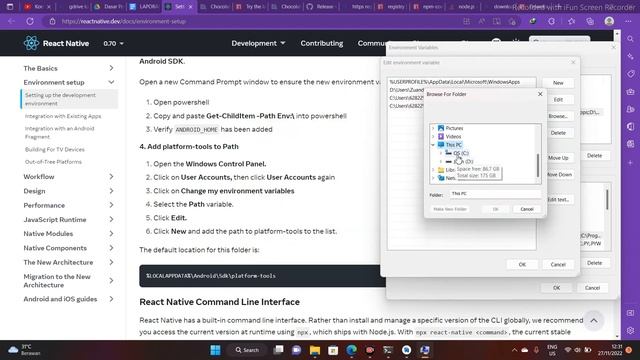Open Microsoft Edge from the taskbar
640x360 pixels.
pos(351,350)
